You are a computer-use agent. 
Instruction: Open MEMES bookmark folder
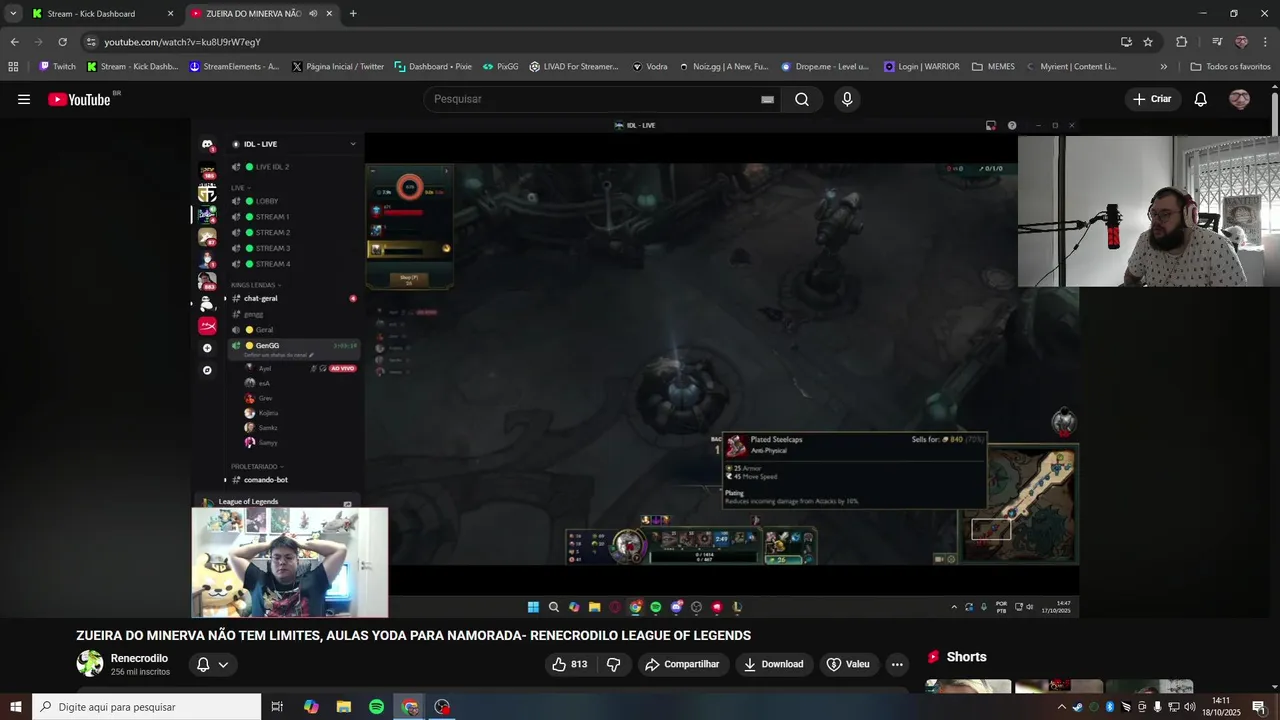click(993, 66)
